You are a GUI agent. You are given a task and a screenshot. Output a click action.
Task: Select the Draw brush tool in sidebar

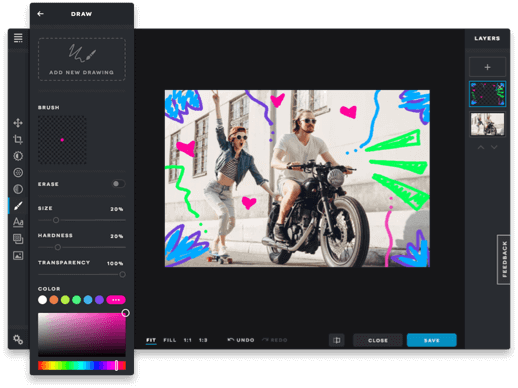(18, 206)
